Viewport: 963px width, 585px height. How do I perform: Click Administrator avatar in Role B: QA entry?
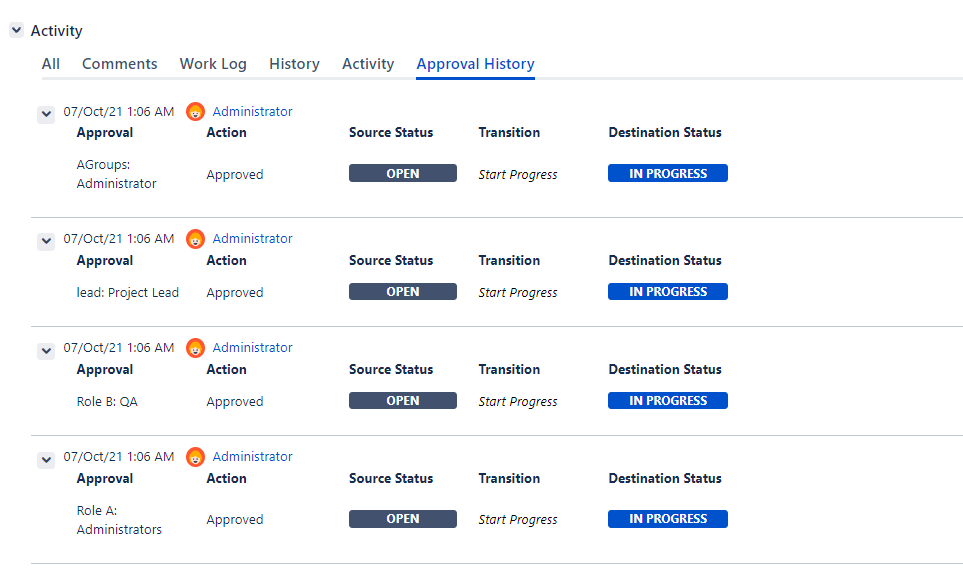coord(195,348)
